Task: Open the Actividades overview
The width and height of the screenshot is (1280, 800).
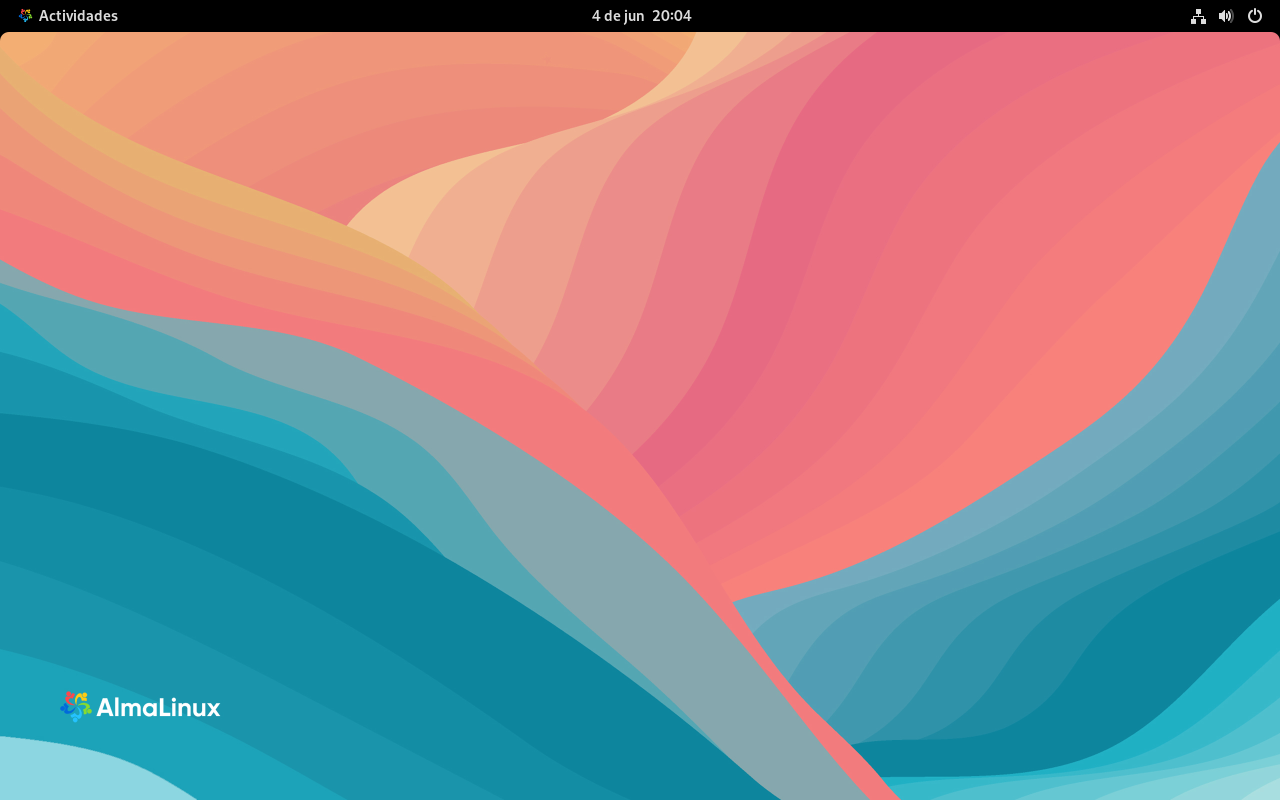Action: tap(78, 16)
